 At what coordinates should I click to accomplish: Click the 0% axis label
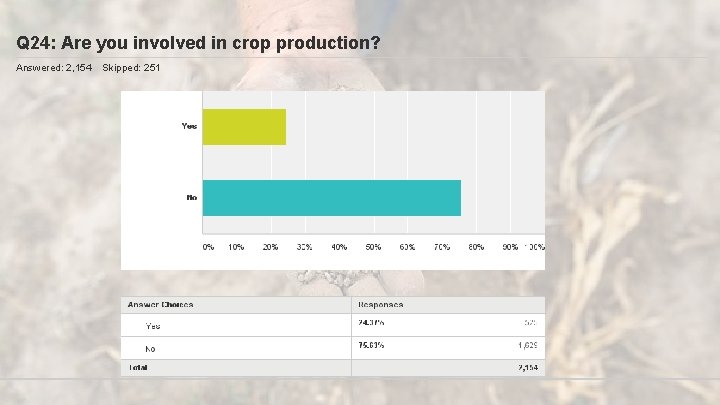pos(208,246)
